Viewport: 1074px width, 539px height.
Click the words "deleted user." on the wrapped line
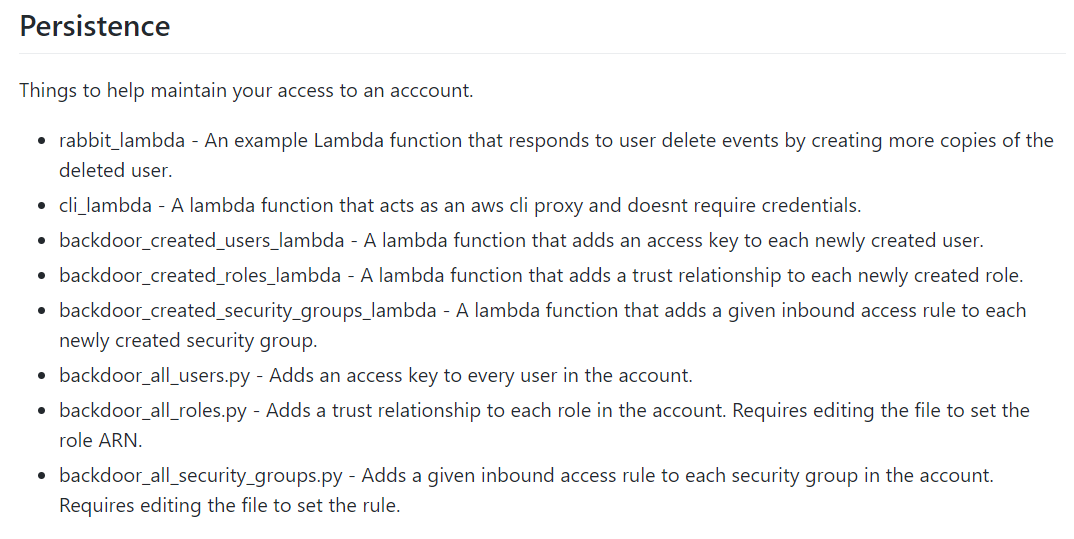coord(115,171)
